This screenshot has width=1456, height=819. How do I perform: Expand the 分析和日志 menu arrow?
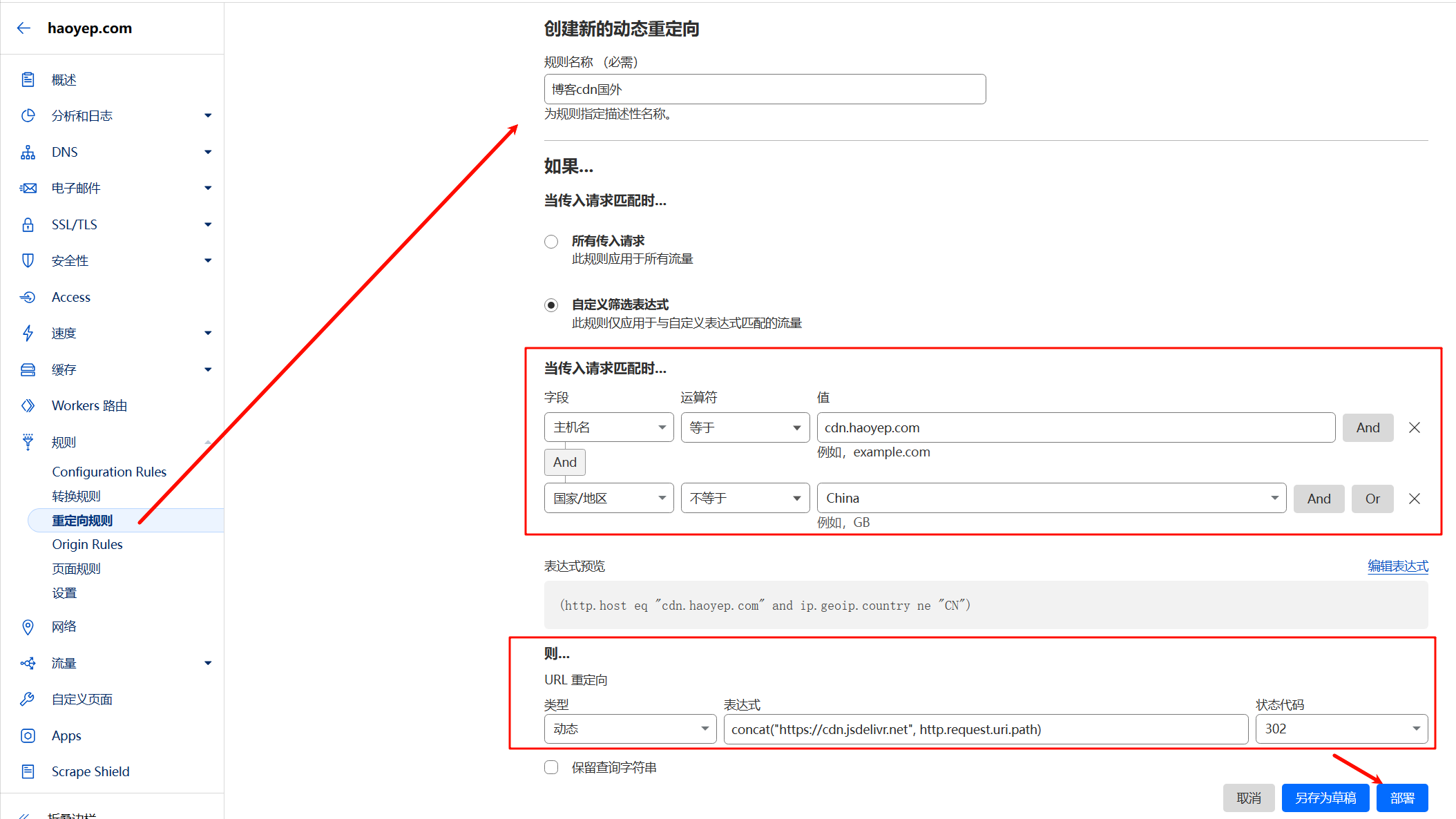(x=208, y=115)
